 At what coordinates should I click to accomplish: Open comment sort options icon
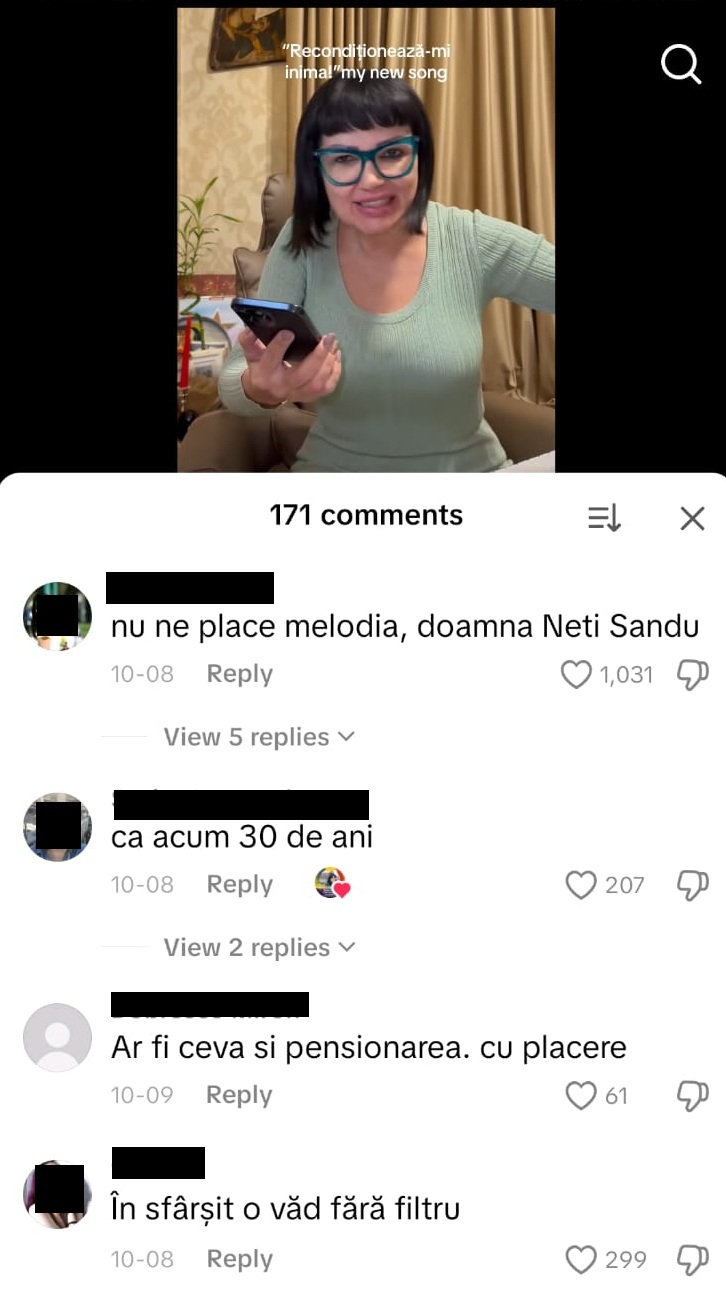point(604,517)
